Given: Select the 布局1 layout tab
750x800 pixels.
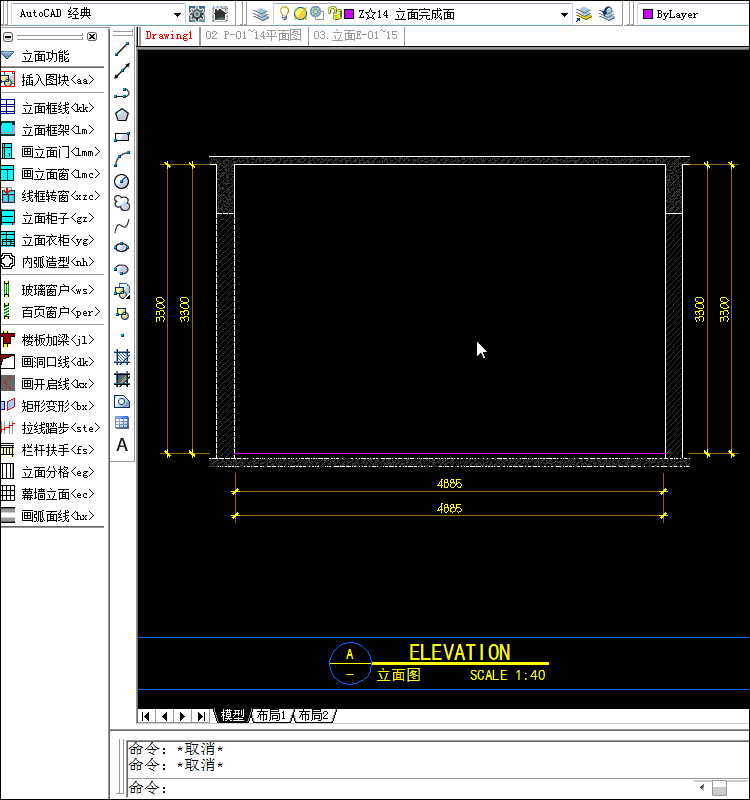Looking at the screenshot, I should point(271,715).
